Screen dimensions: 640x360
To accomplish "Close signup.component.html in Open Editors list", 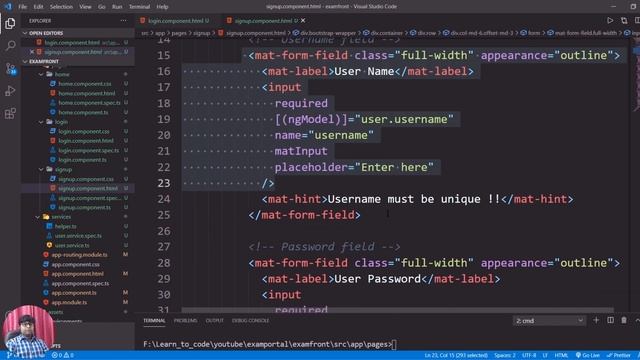I will coord(32,52).
